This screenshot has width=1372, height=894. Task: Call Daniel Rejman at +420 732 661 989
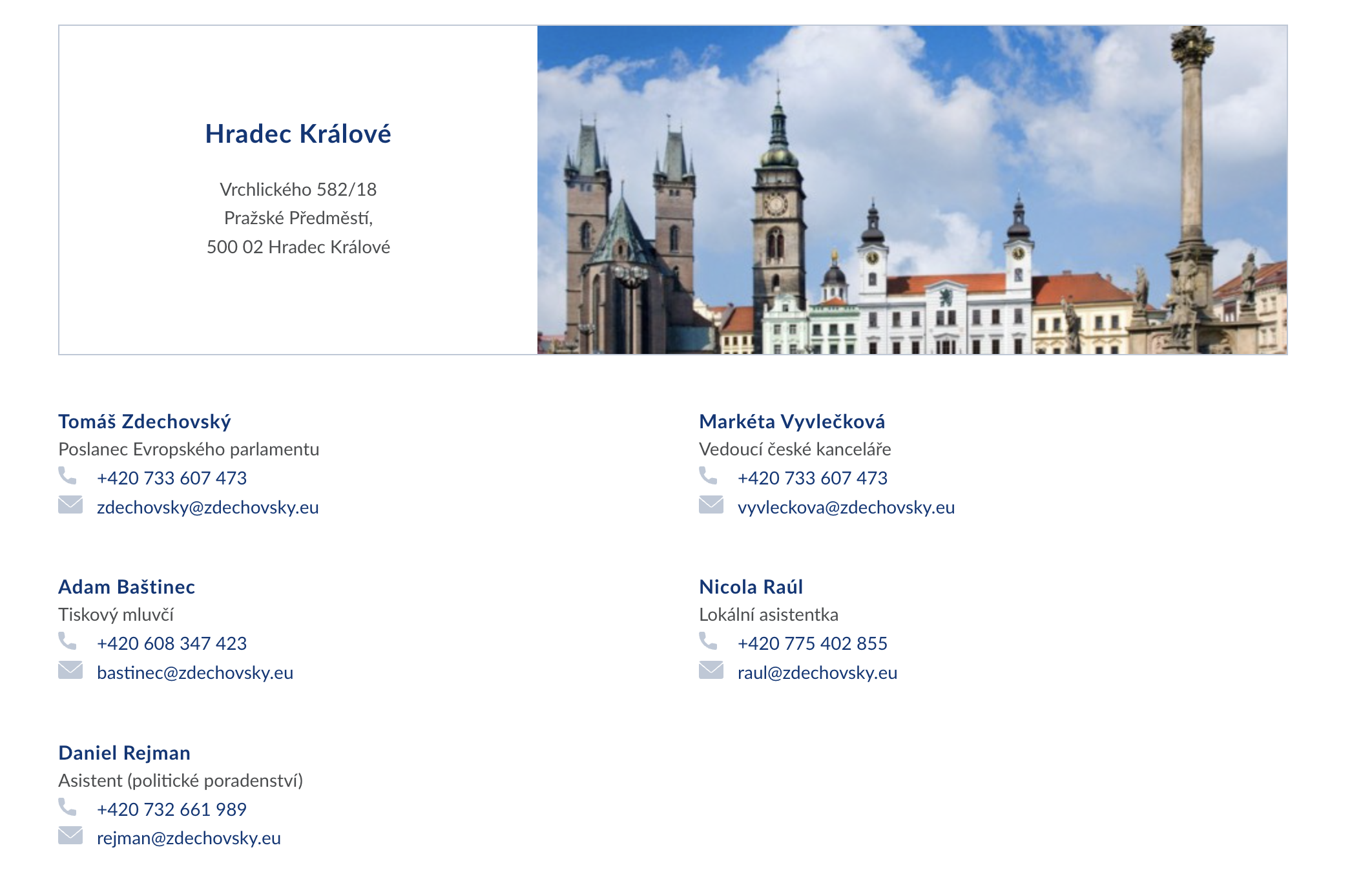click(172, 809)
